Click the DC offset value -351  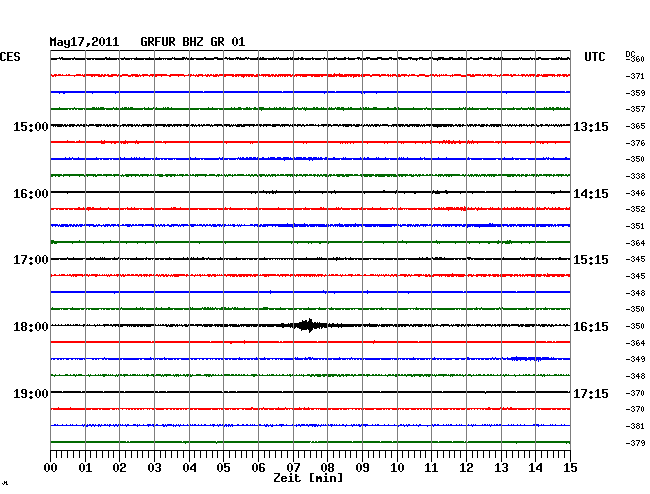tap(635, 226)
